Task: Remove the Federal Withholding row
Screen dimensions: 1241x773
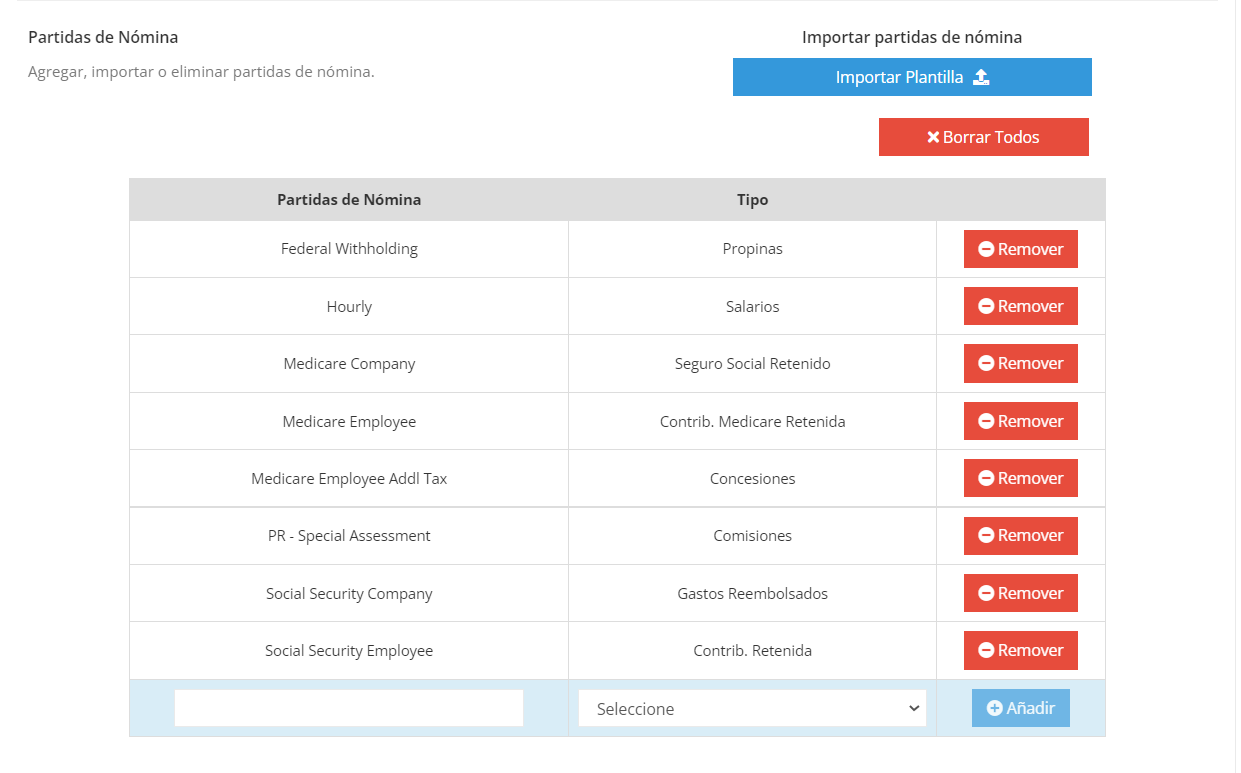Action: [1021, 249]
